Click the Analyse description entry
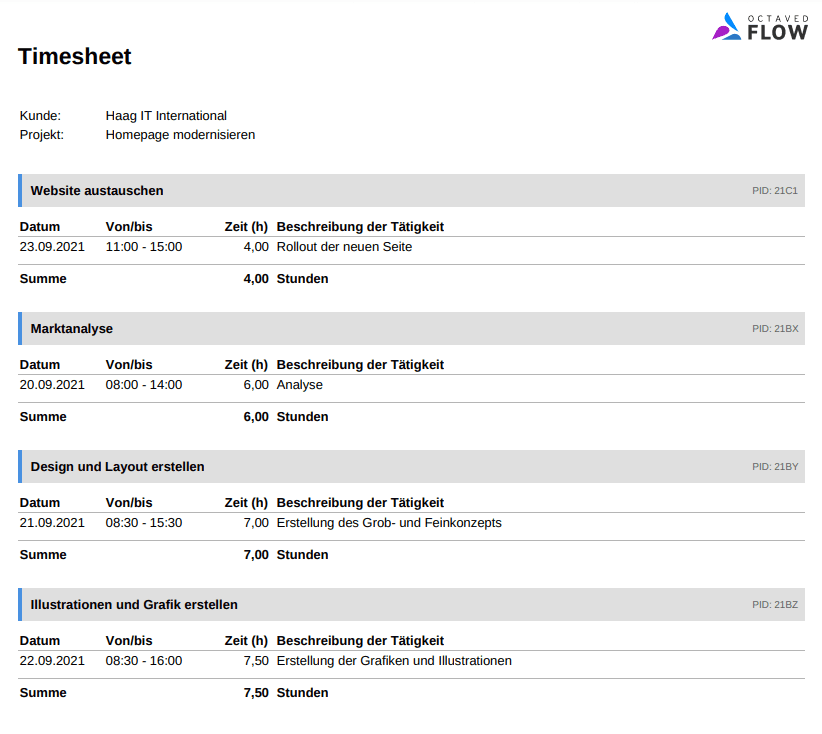Screen dimensions: 822x734 [x=300, y=385]
